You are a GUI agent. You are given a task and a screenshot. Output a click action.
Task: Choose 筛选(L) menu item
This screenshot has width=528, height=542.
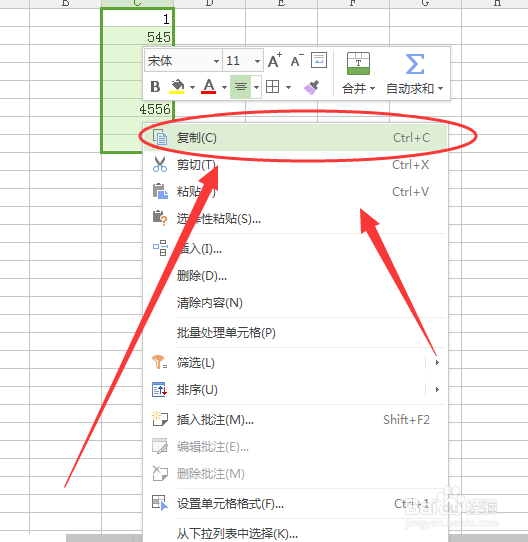pyautogui.click(x=295, y=363)
